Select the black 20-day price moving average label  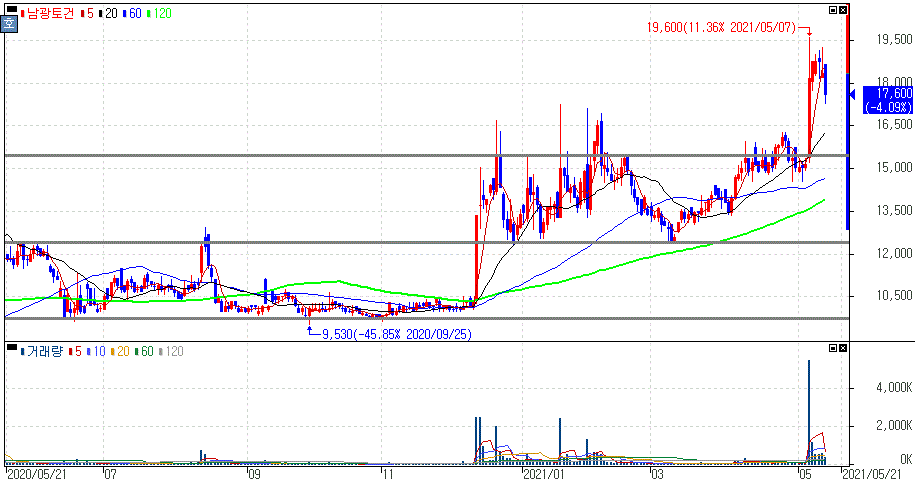(x=109, y=13)
